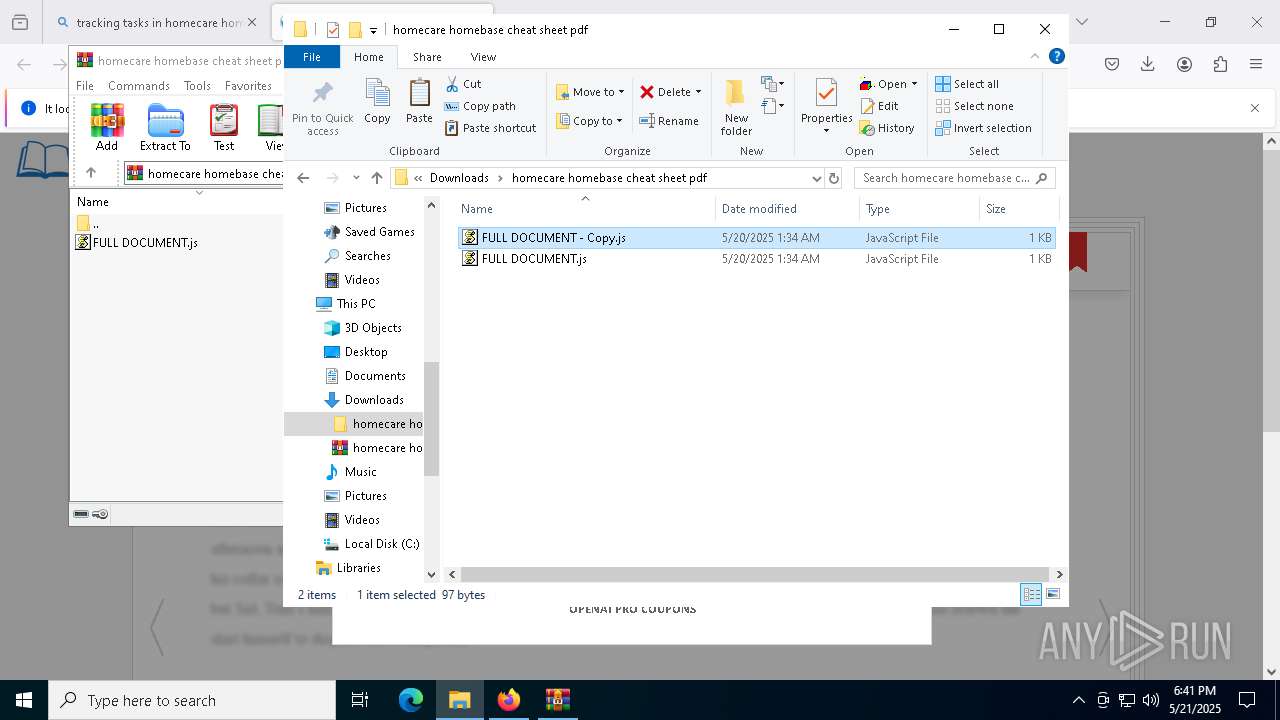Go up one folder level in Explorer
The height and width of the screenshot is (720, 1280).
376,178
